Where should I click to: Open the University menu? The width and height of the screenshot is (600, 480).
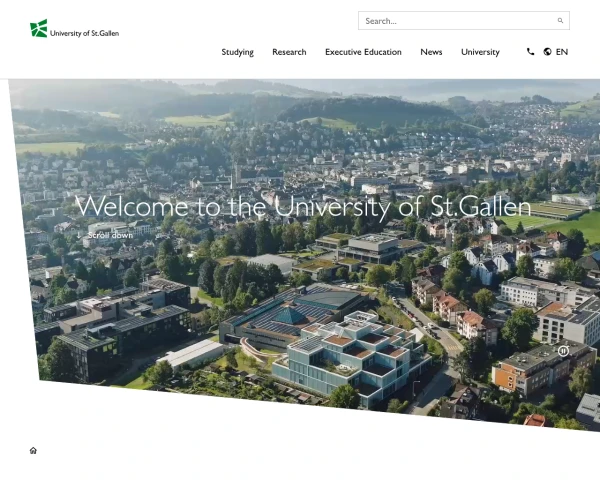pyautogui.click(x=480, y=52)
